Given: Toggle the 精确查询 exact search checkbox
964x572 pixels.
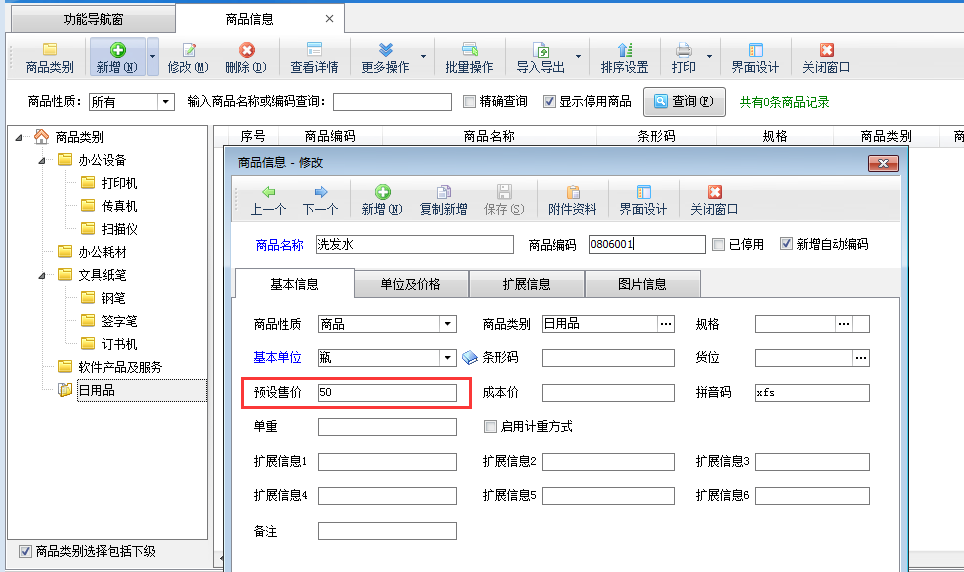Looking at the screenshot, I should click(x=471, y=102).
